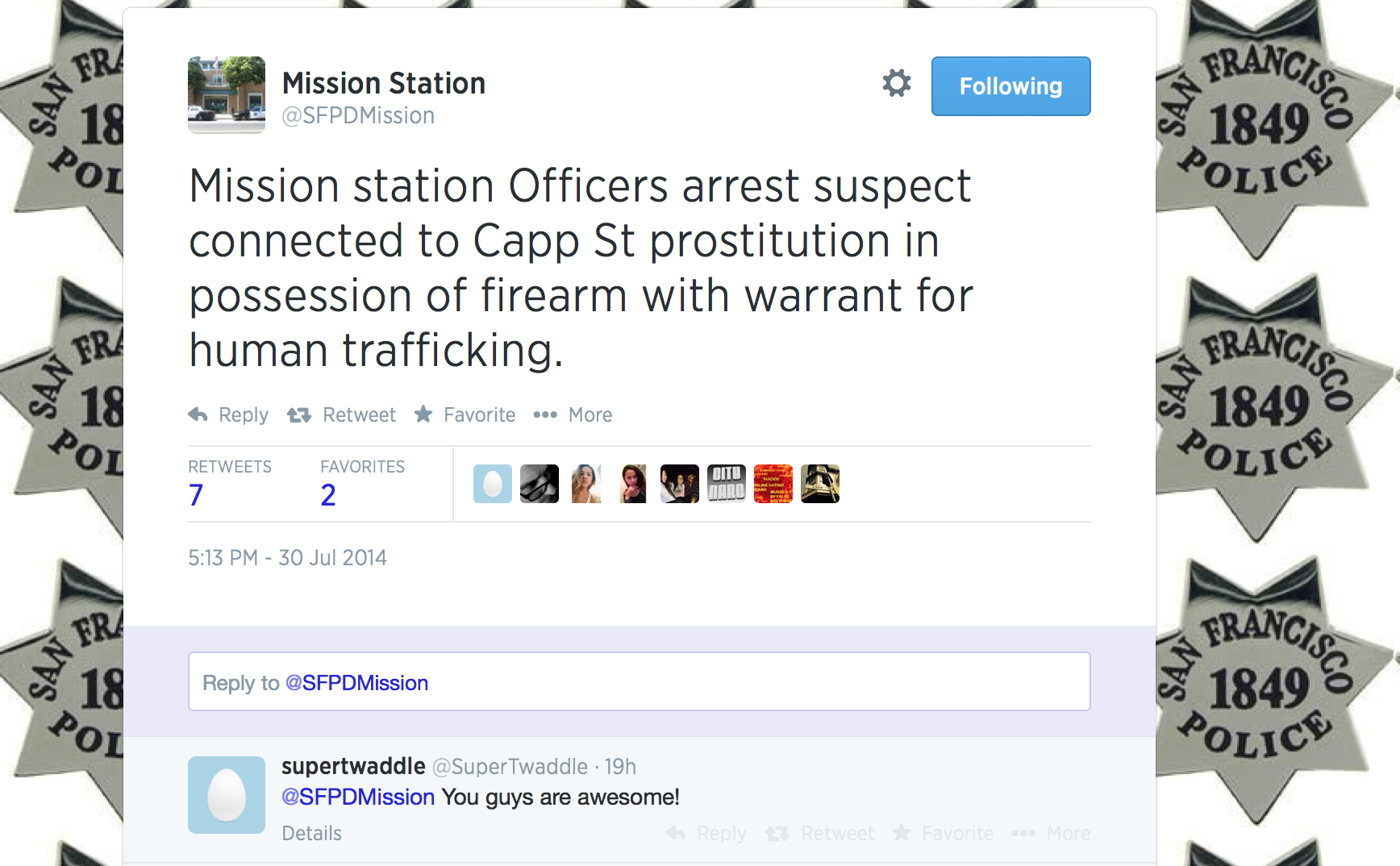Open More menu on supertwaddle's reply
Screen dimensions: 1400x866
(1023, 833)
